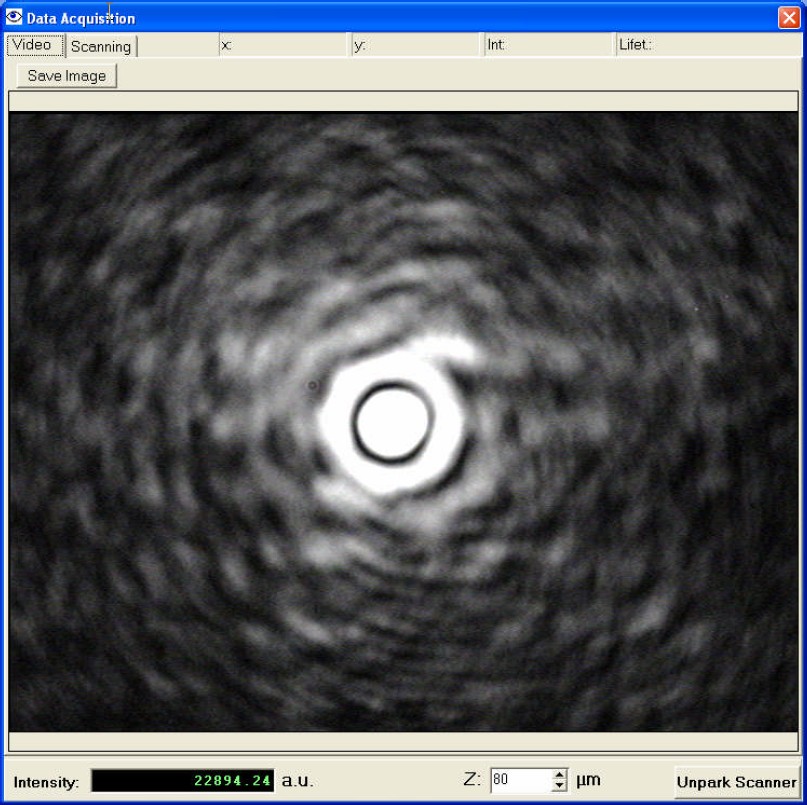
Task: Click the Intensity: label
Action: [46, 782]
